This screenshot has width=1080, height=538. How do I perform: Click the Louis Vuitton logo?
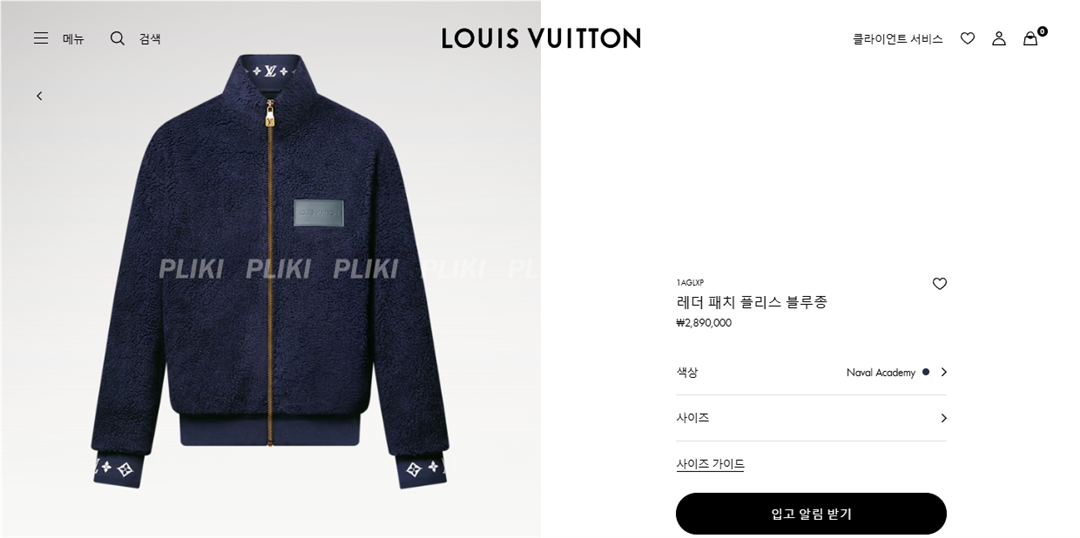click(541, 38)
